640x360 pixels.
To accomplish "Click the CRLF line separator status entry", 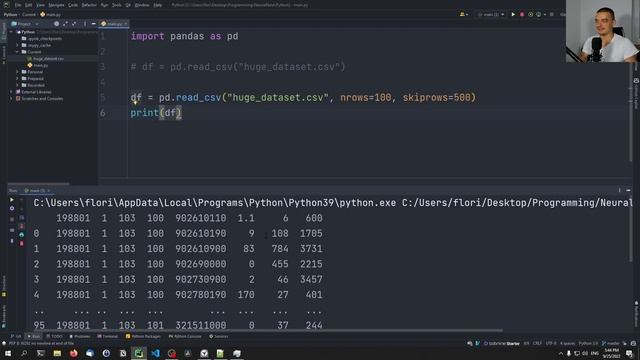I will [537, 344].
